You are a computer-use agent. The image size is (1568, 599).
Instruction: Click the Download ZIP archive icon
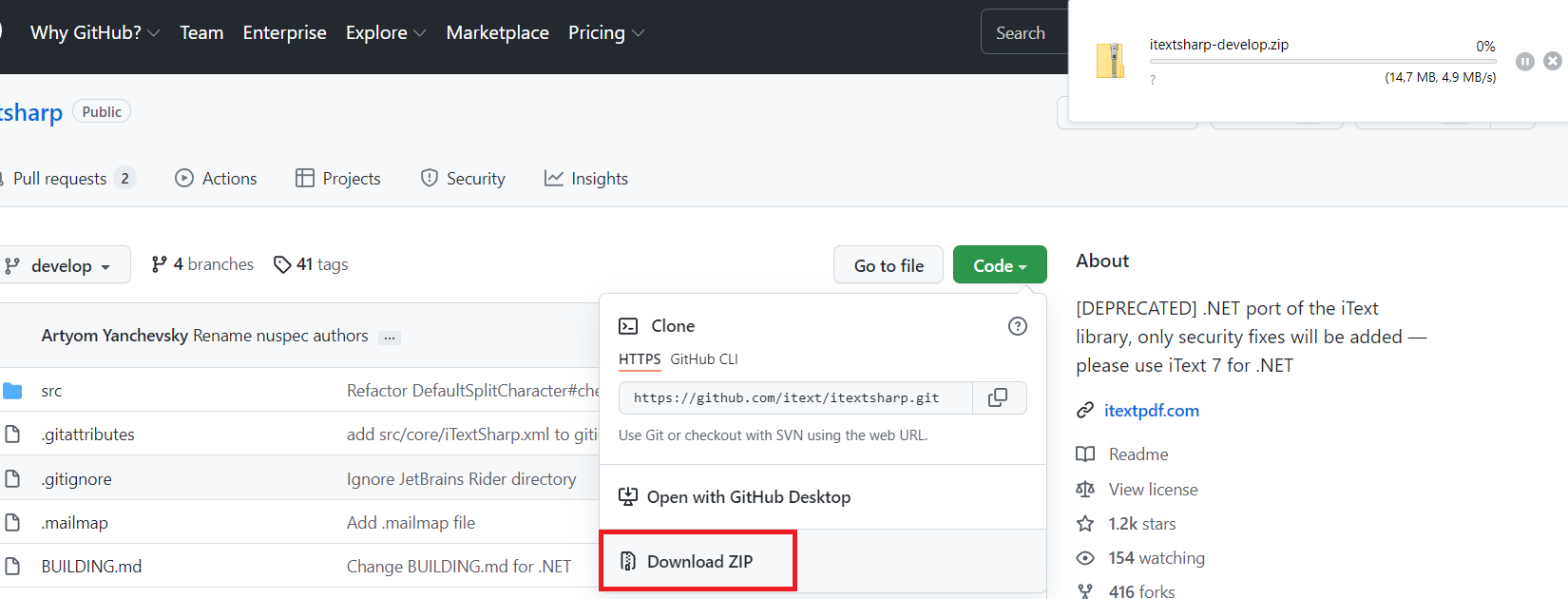[628, 561]
